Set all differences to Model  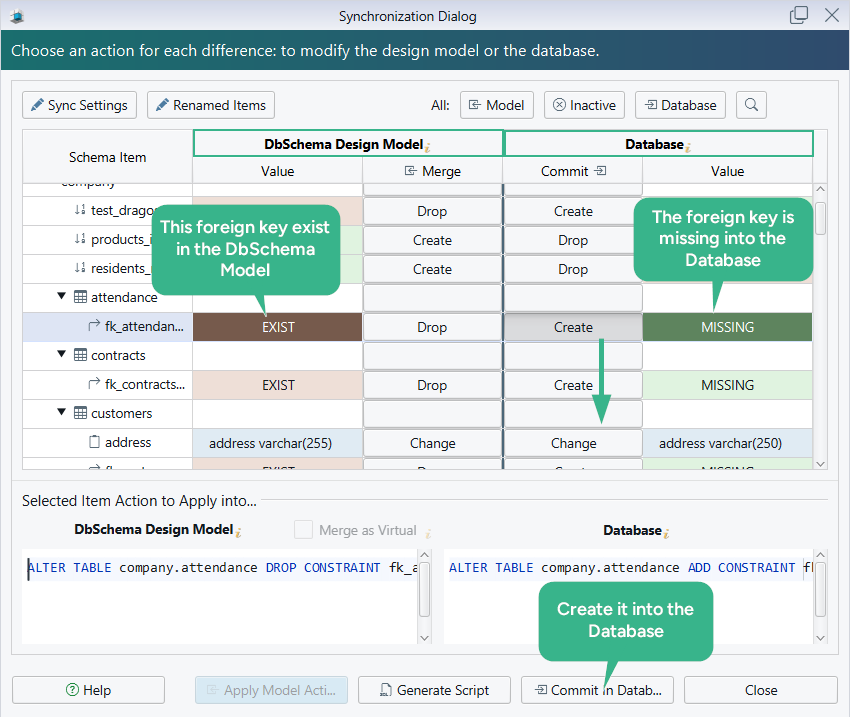coord(497,105)
